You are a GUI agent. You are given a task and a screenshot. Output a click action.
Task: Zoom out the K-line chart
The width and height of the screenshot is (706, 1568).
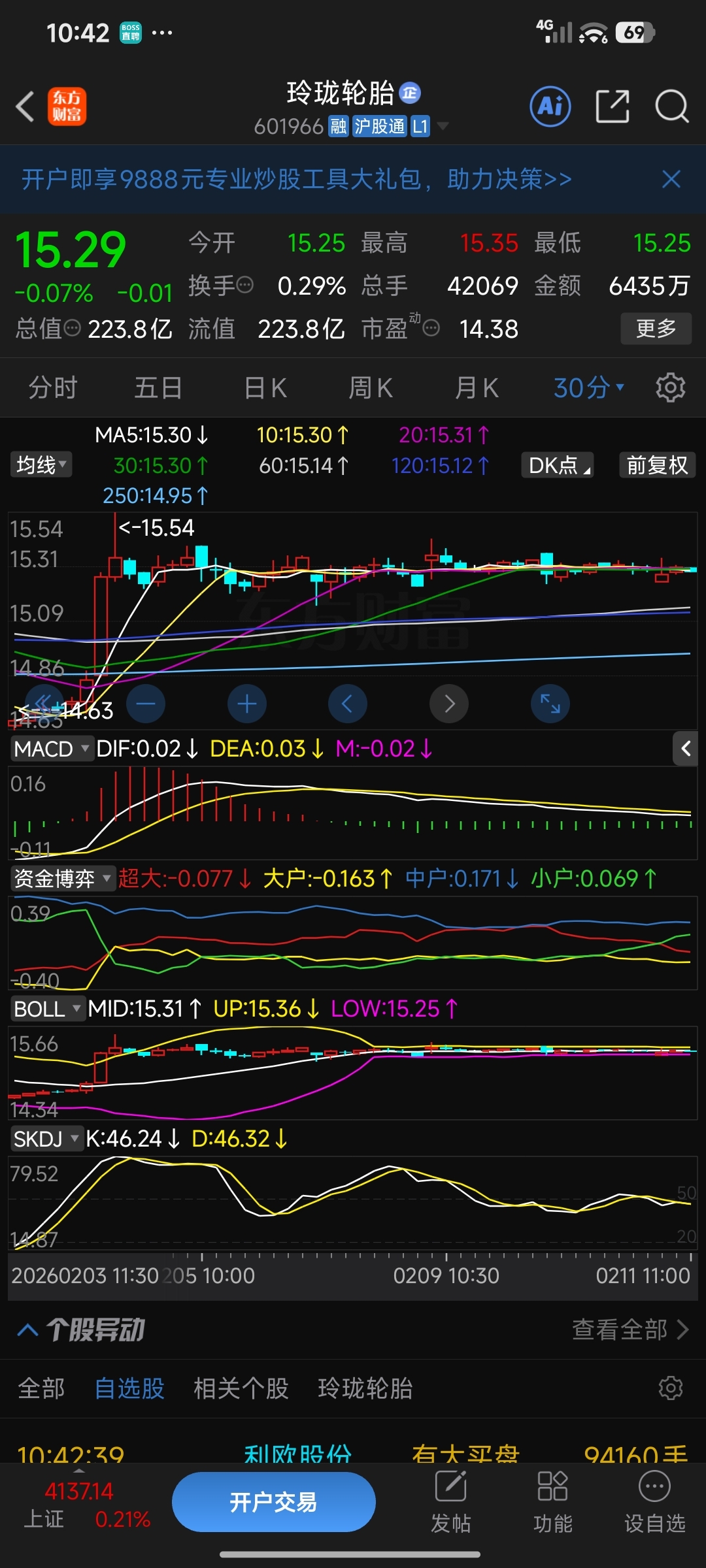tap(146, 704)
